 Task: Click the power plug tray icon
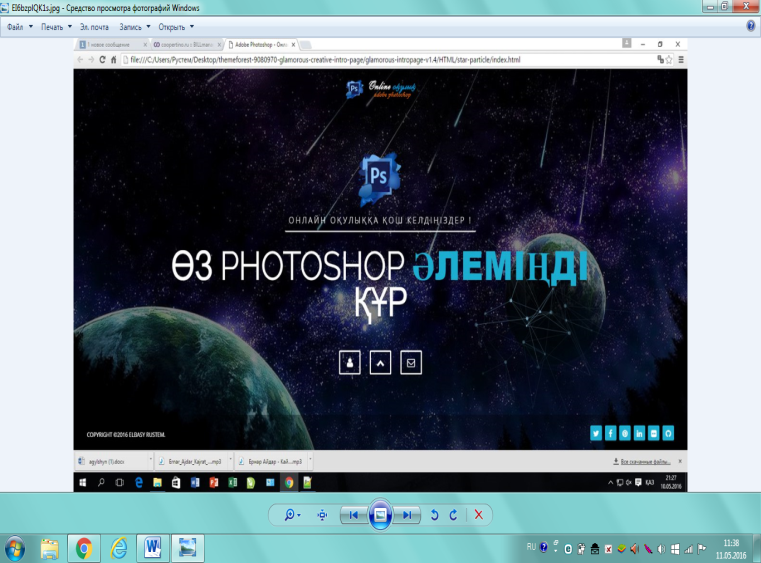click(x=581, y=549)
